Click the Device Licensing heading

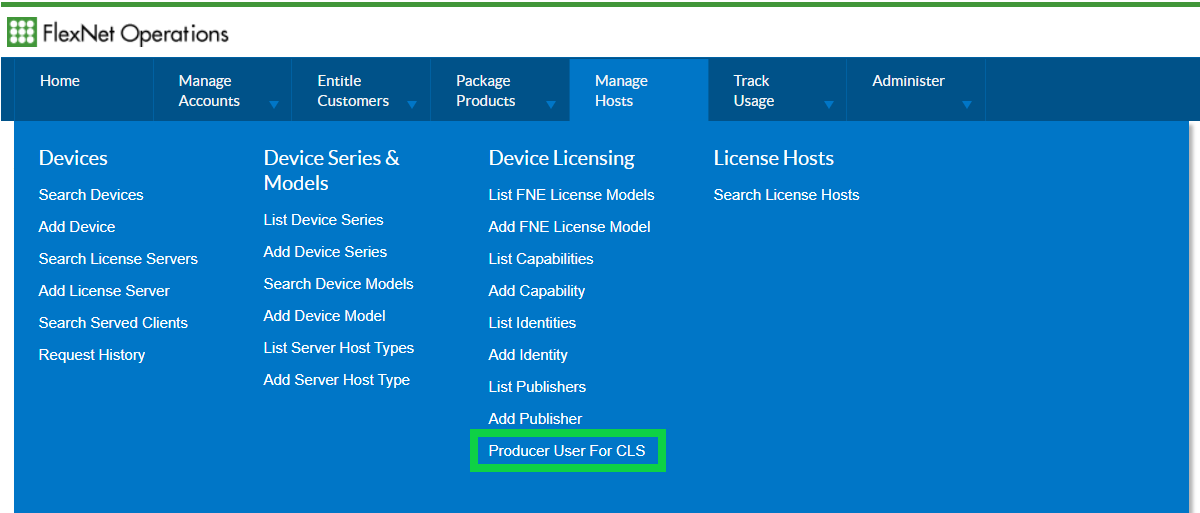[x=562, y=158]
